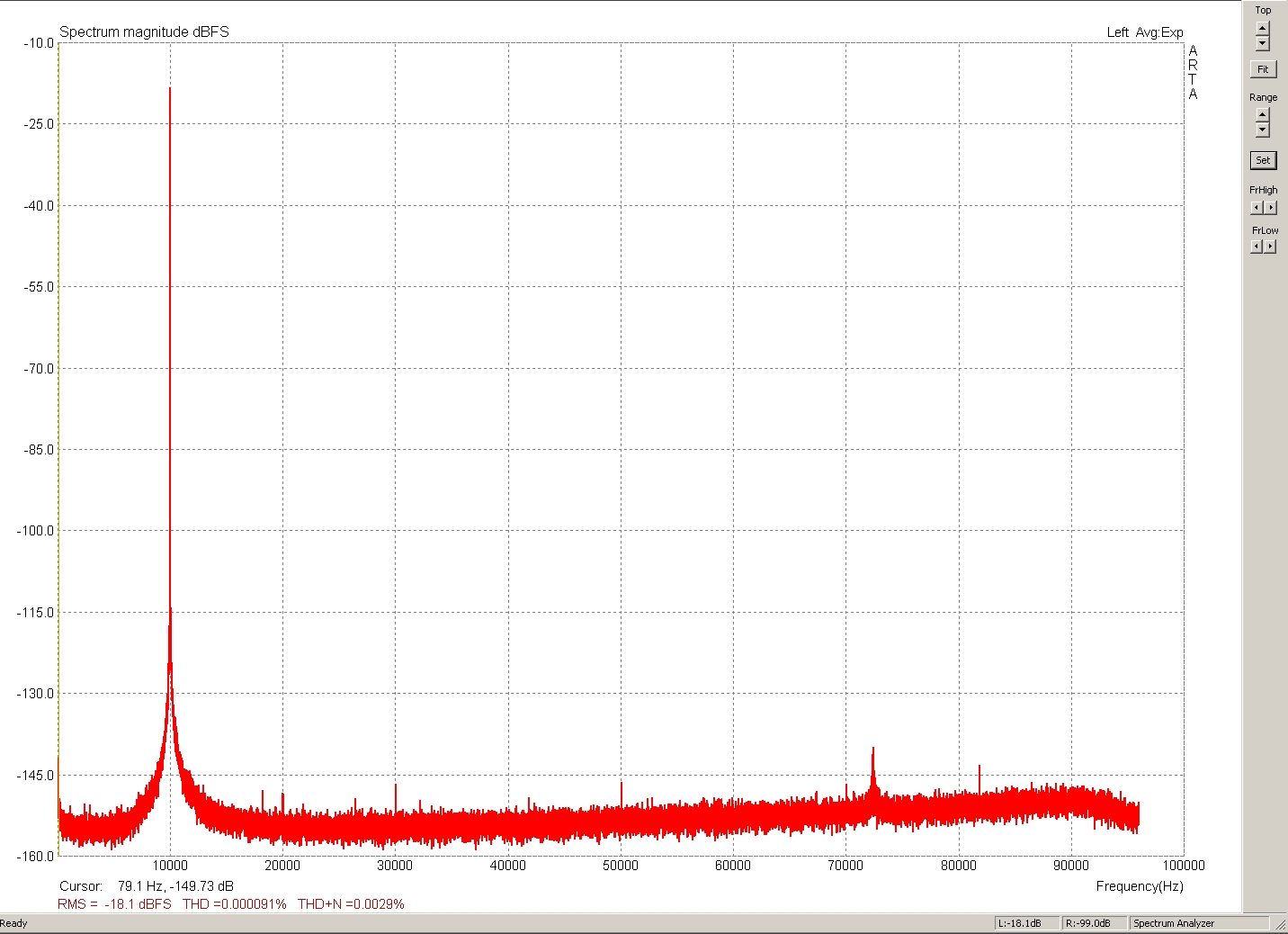Increase Range with its up arrow
Viewport: 1288px width, 934px height.
coord(1262,114)
